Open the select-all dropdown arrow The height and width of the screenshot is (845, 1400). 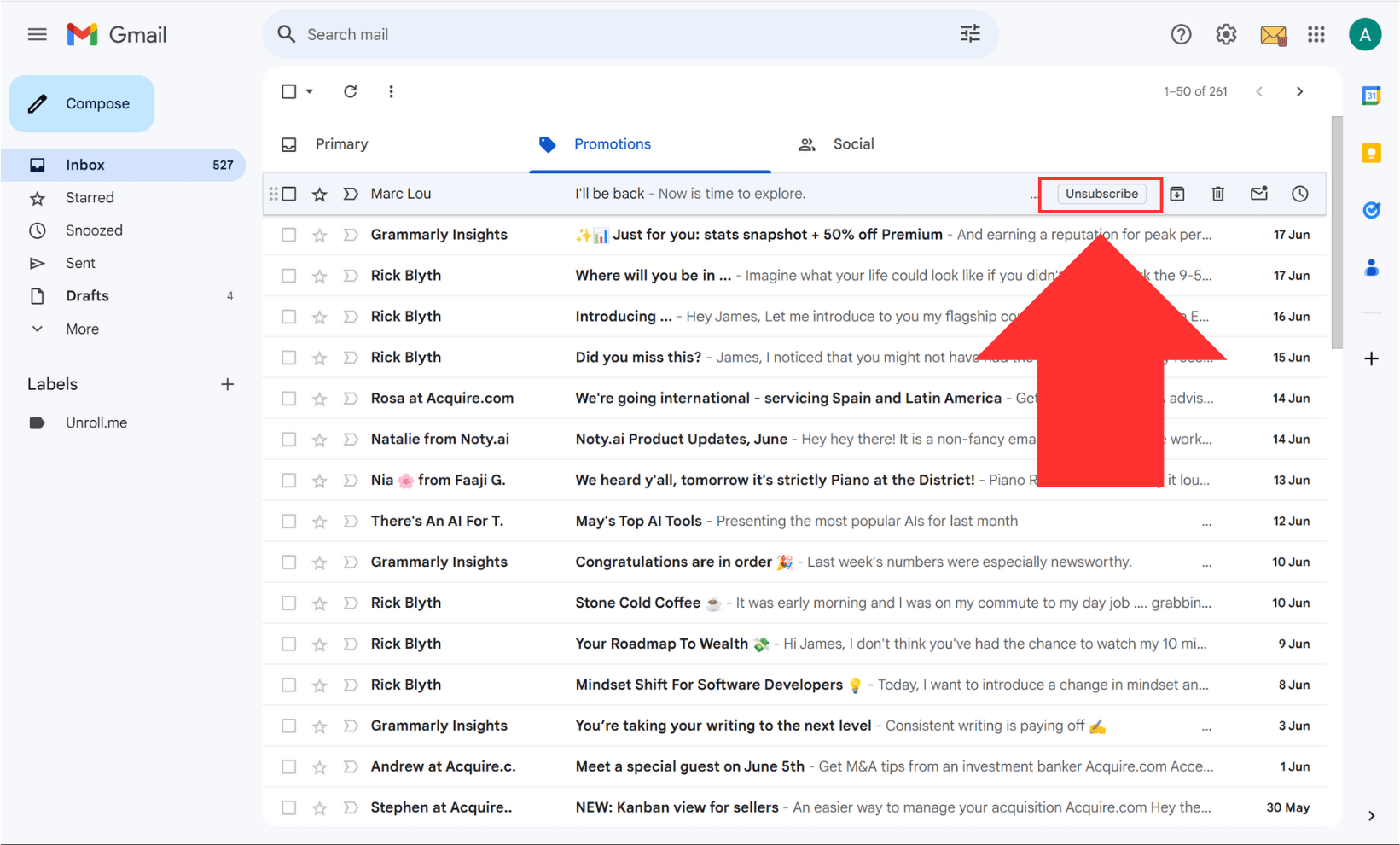click(x=310, y=91)
